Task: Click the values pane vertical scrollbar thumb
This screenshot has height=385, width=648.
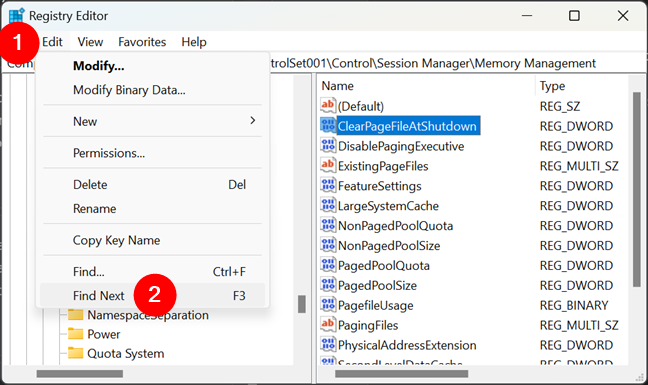Action: click(x=636, y=189)
